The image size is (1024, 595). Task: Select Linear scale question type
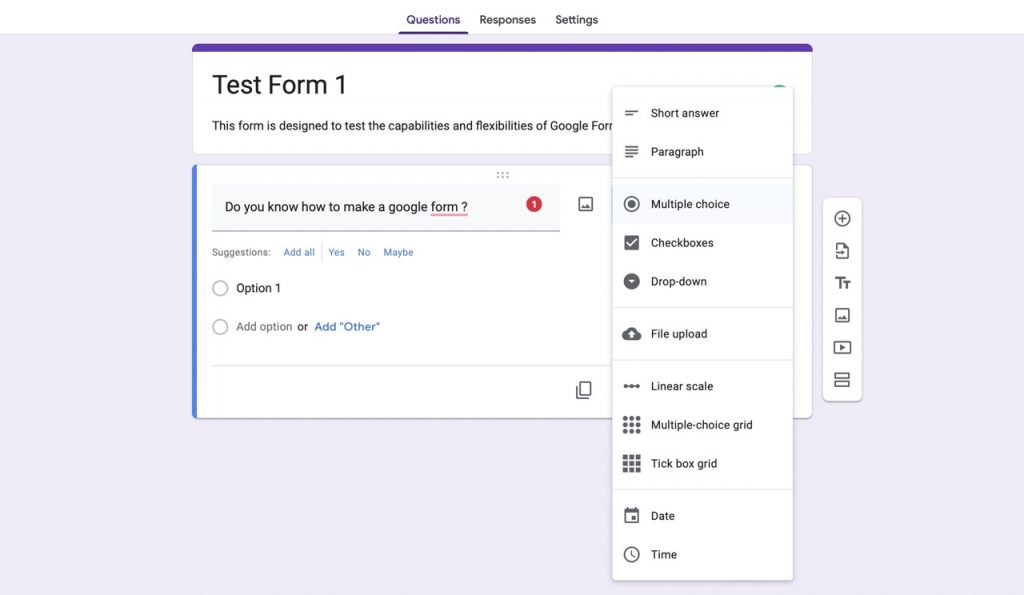[x=681, y=386]
